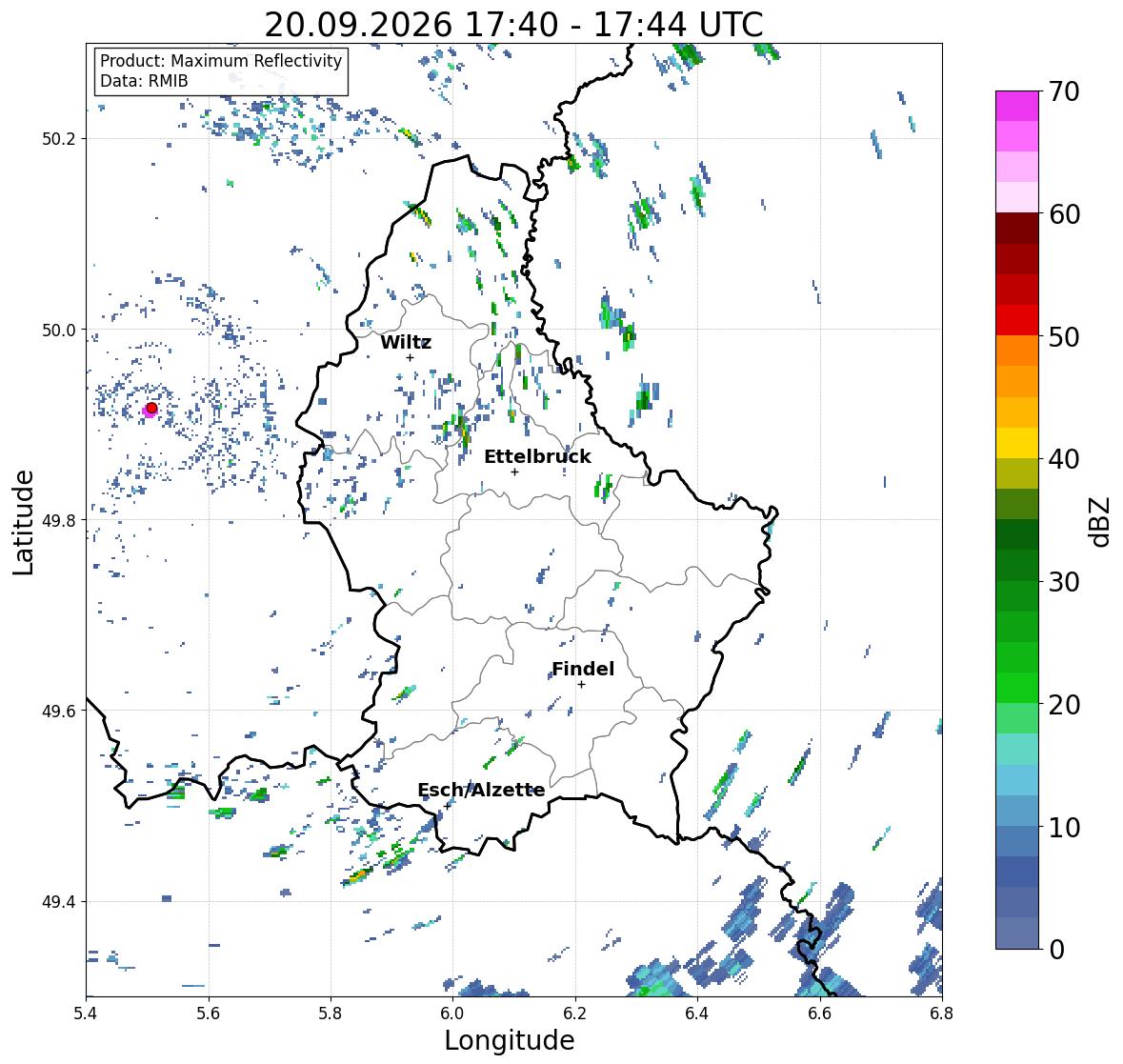Screen dimensions: 1123x1064
Task: Click the plot title with date and time
Action: (x=513, y=25)
